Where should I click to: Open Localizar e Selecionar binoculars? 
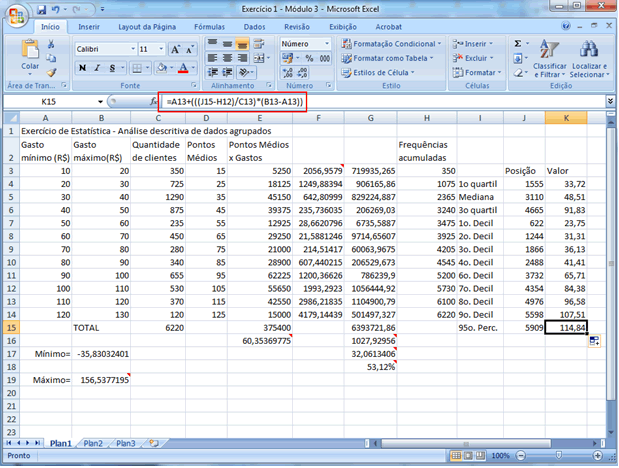coord(590,50)
